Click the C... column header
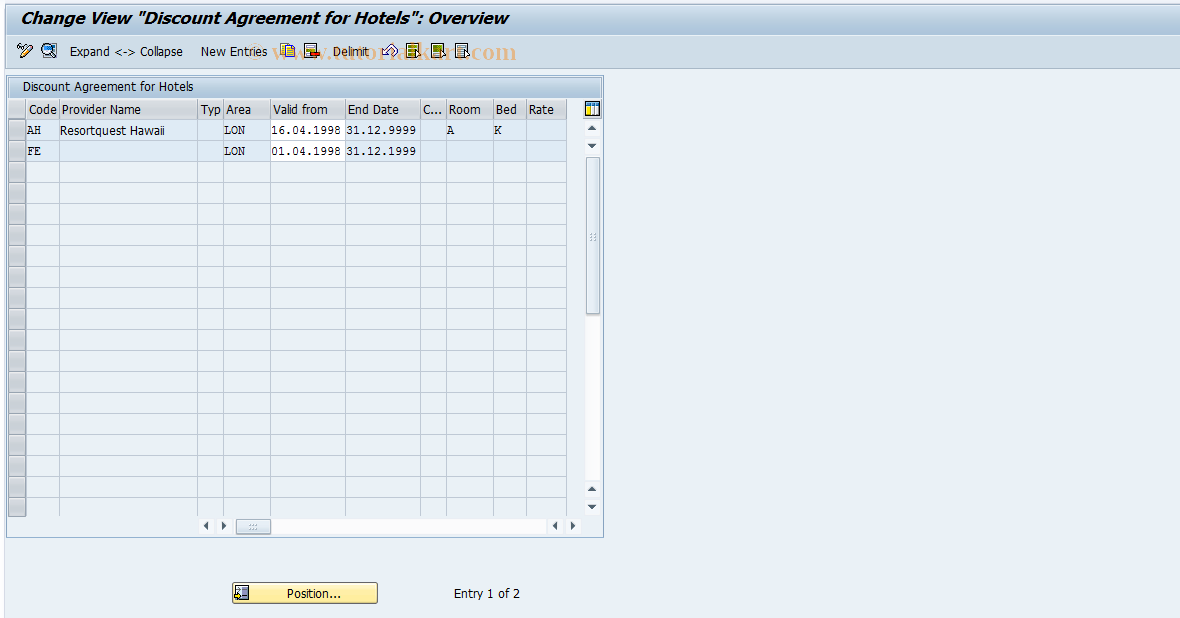1180x618 pixels. coord(433,109)
